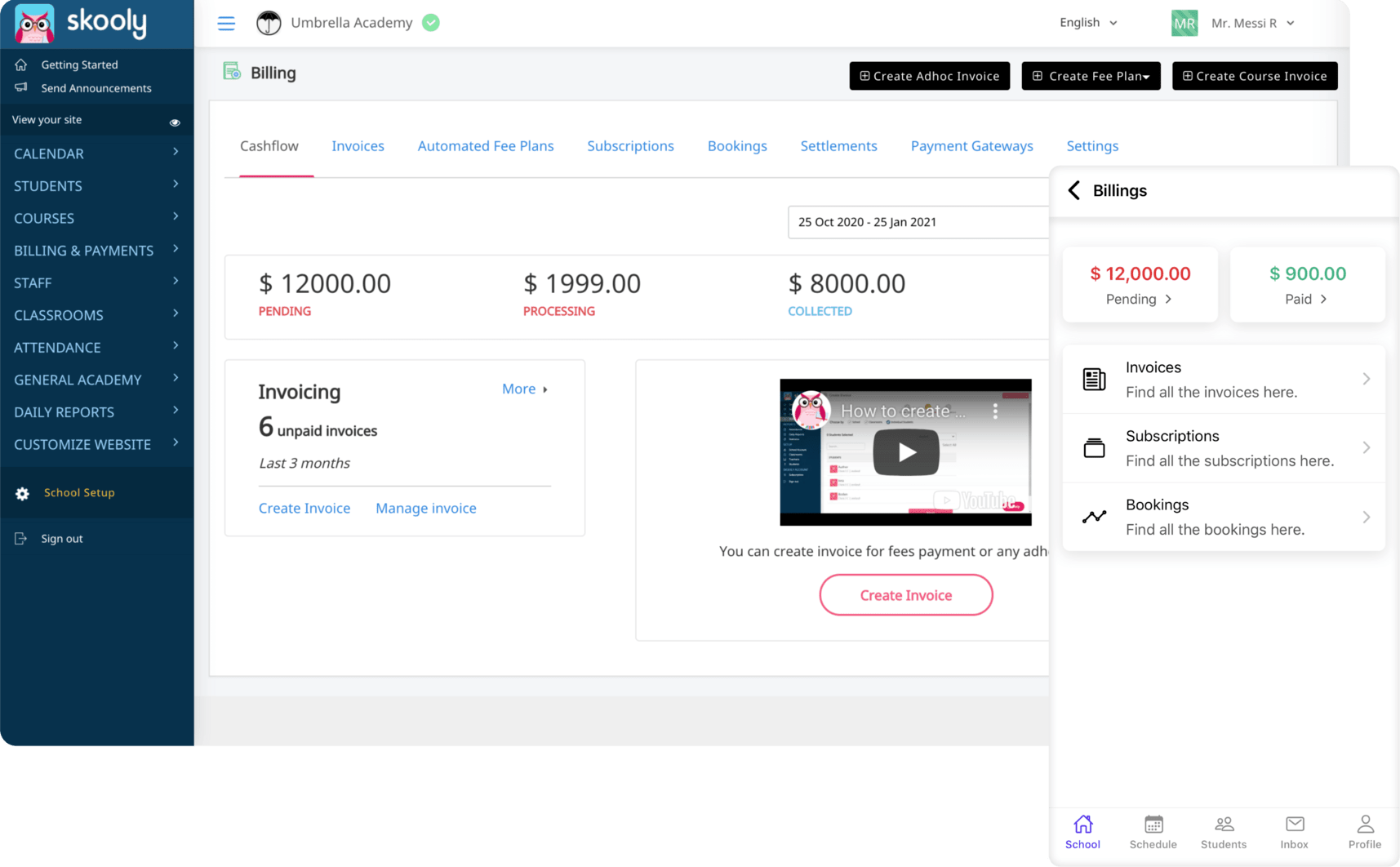Viewport: 1400px width, 867px height.
Task: Open the Manage invoice link
Action: click(x=425, y=508)
